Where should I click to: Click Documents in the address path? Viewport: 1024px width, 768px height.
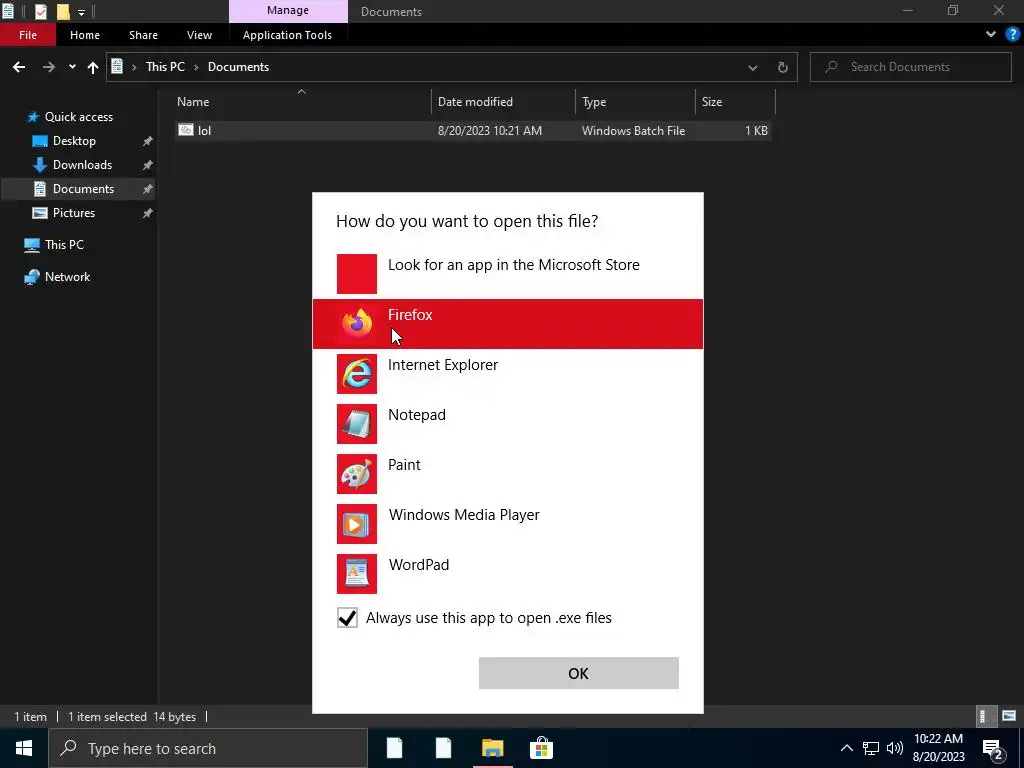pyautogui.click(x=238, y=67)
